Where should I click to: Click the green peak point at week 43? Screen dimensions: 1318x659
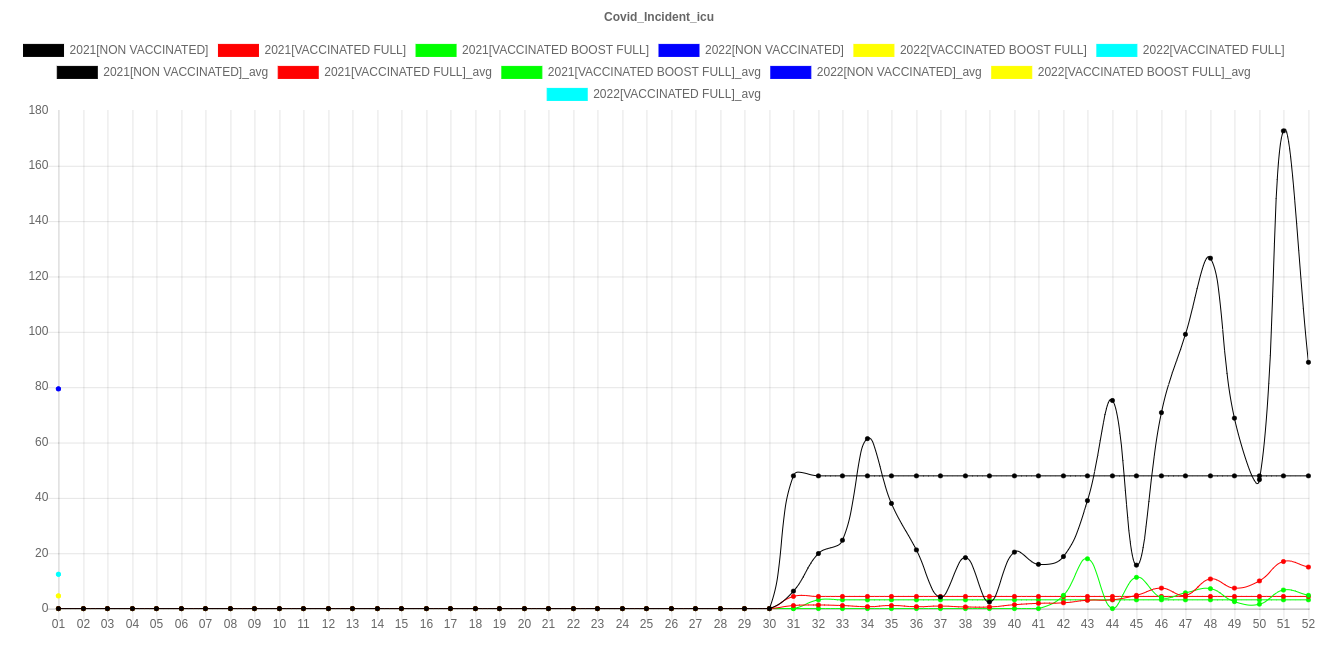pyautogui.click(x=1087, y=559)
